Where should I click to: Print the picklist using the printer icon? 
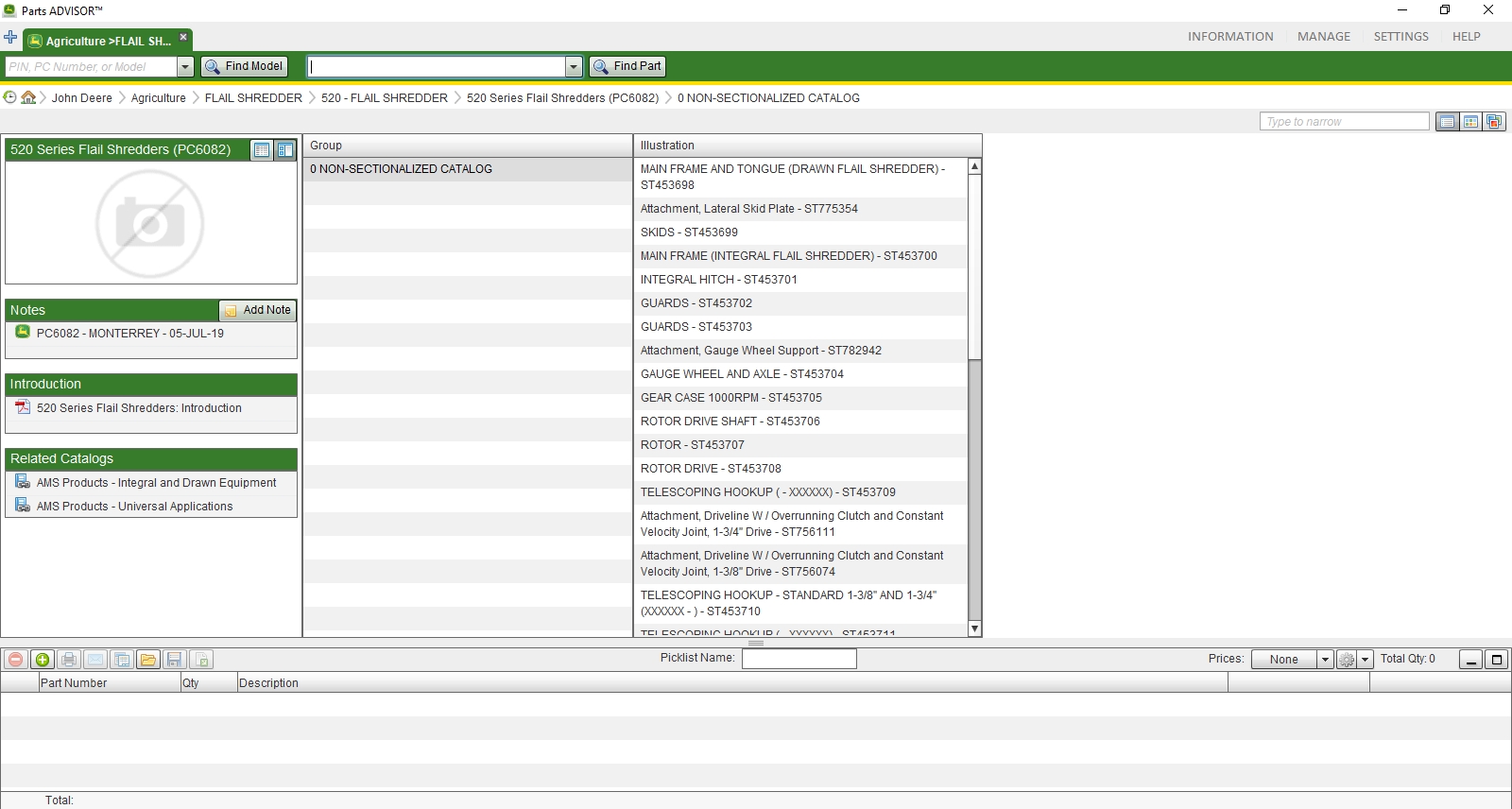(x=68, y=660)
